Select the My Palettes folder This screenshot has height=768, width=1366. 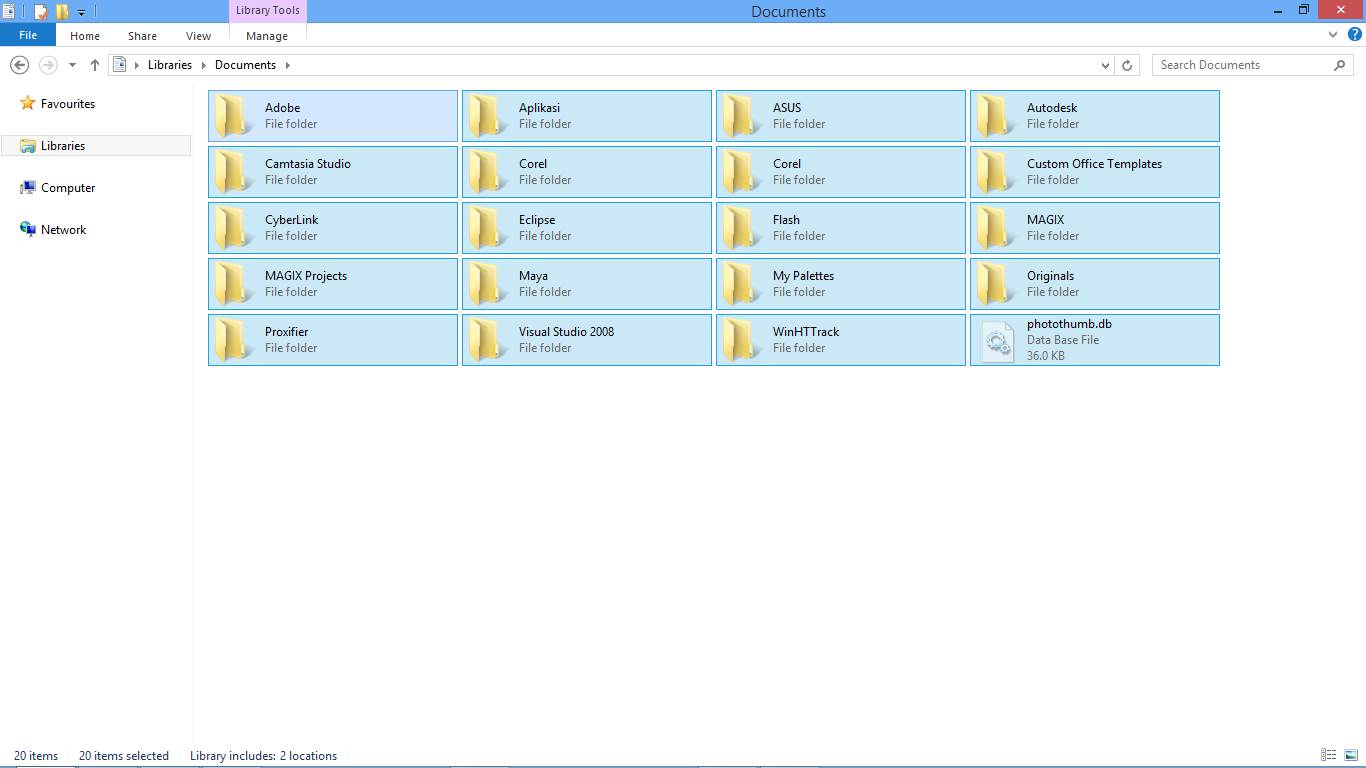pos(841,284)
